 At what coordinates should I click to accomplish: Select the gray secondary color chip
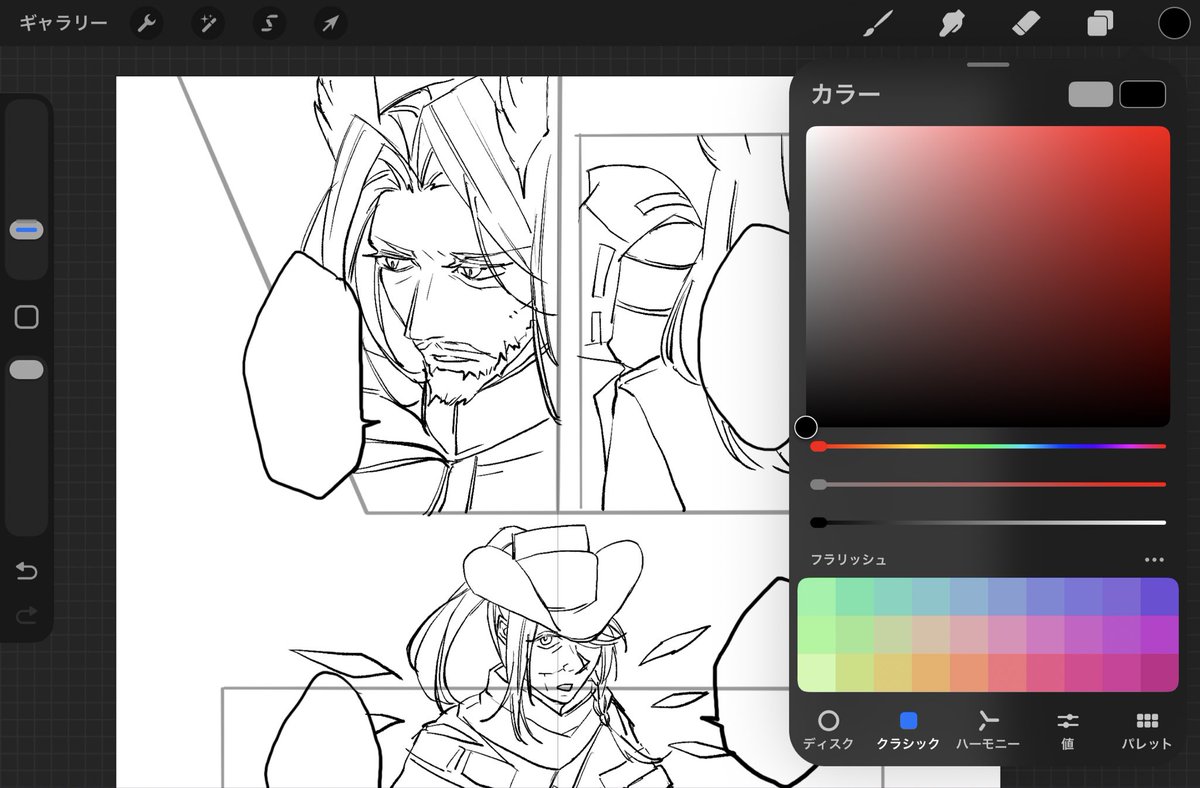point(1091,94)
